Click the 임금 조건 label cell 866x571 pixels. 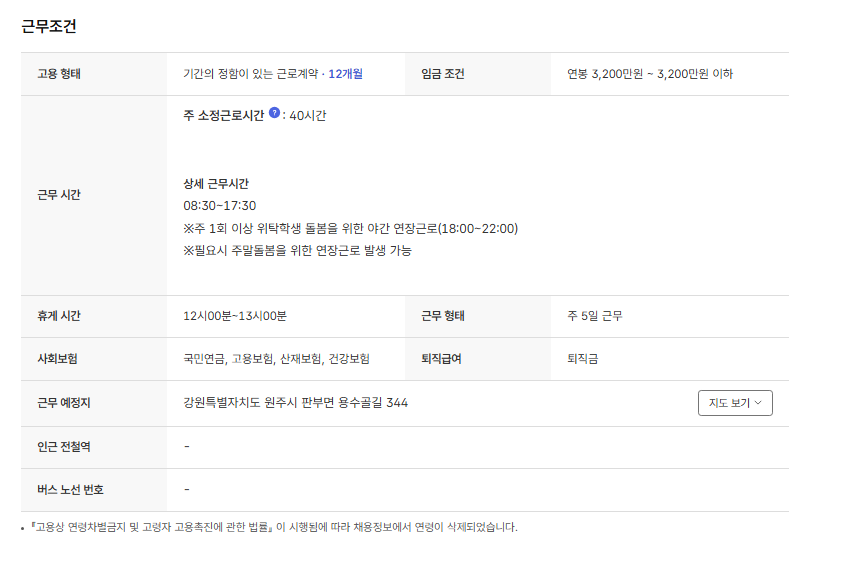tap(443, 74)
